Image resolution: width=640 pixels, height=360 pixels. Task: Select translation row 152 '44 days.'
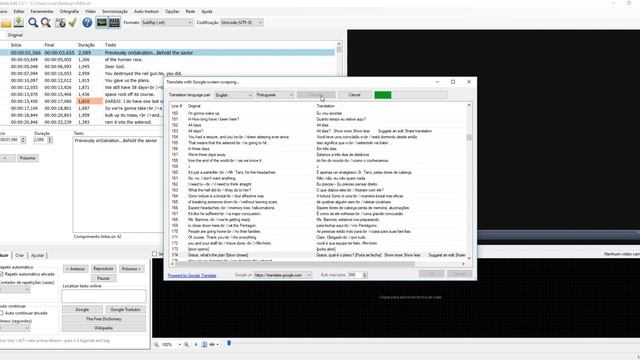pos(318,125)
